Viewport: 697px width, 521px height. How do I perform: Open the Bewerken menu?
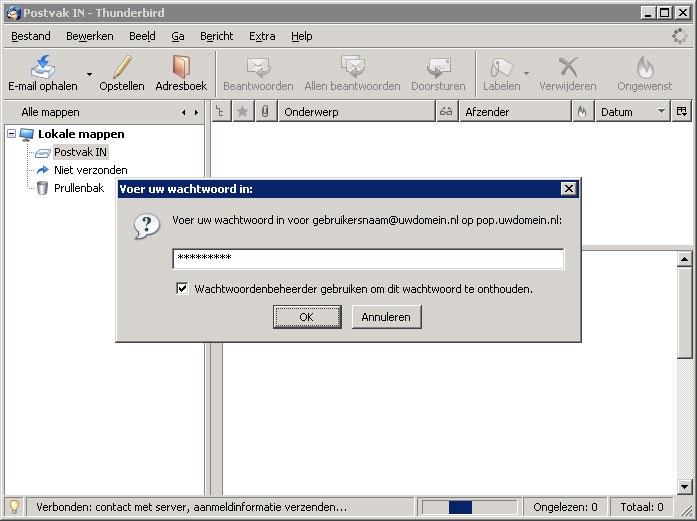pyautogui.click(x=89, y=36)
